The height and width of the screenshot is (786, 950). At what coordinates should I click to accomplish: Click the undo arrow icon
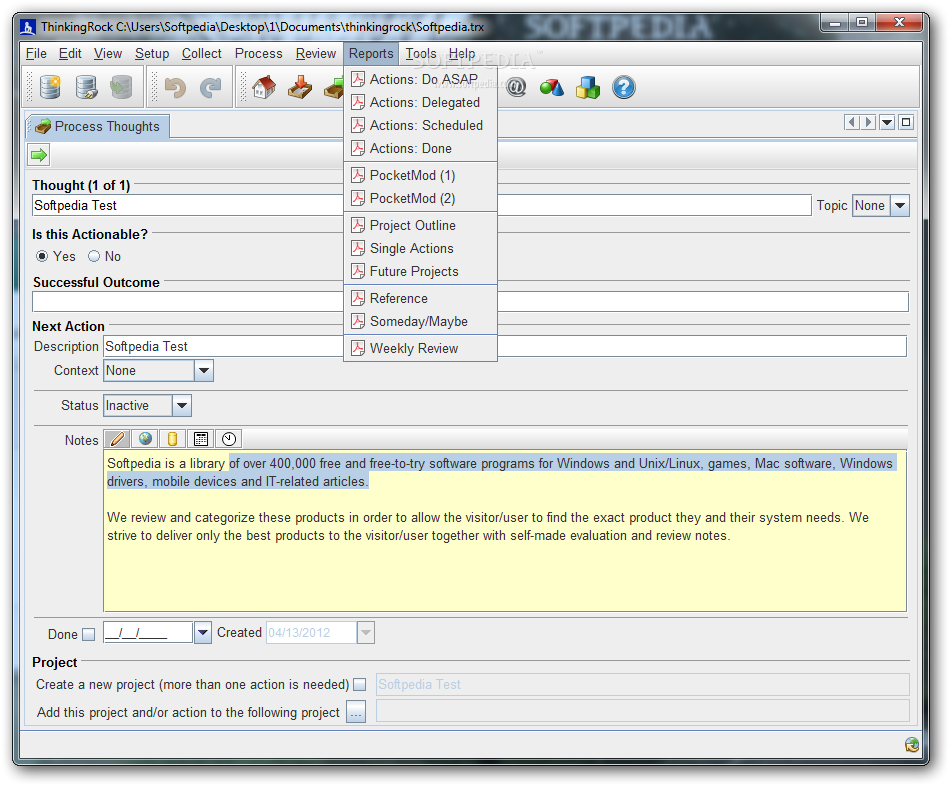[175, 88]
